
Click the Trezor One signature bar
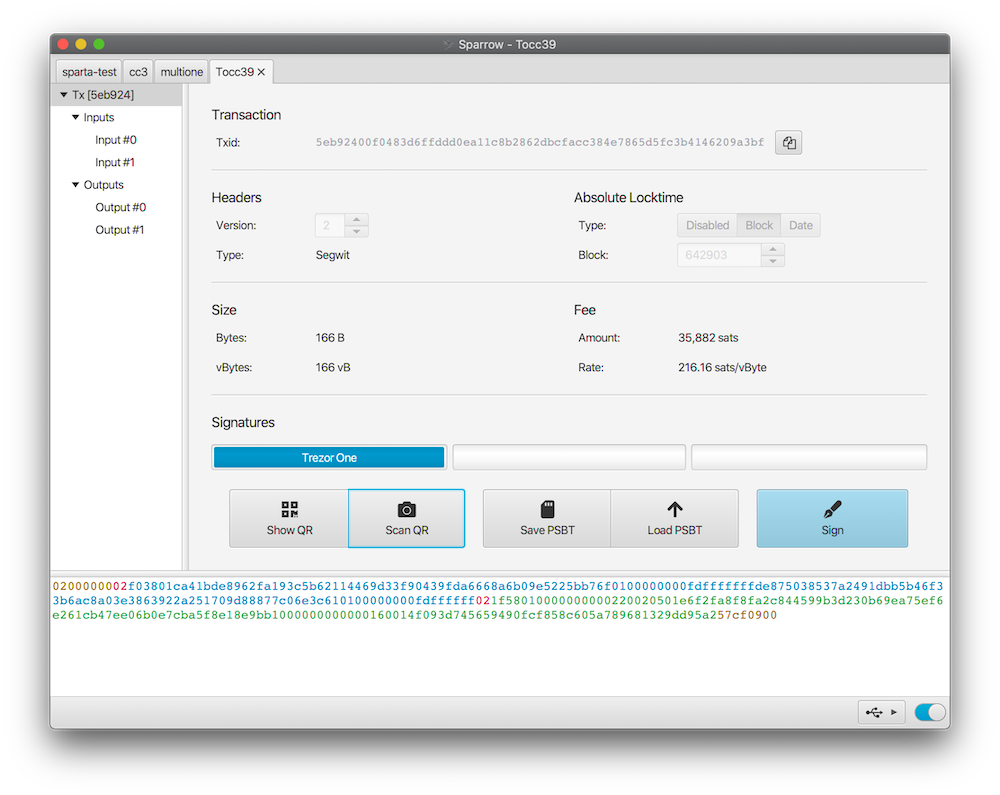coord(329,457)
